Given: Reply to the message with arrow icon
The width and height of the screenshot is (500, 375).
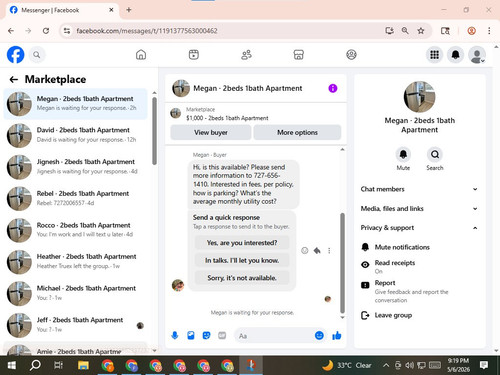Looking at the screenshot, I should pyautogui.click(x=317, y=250).
